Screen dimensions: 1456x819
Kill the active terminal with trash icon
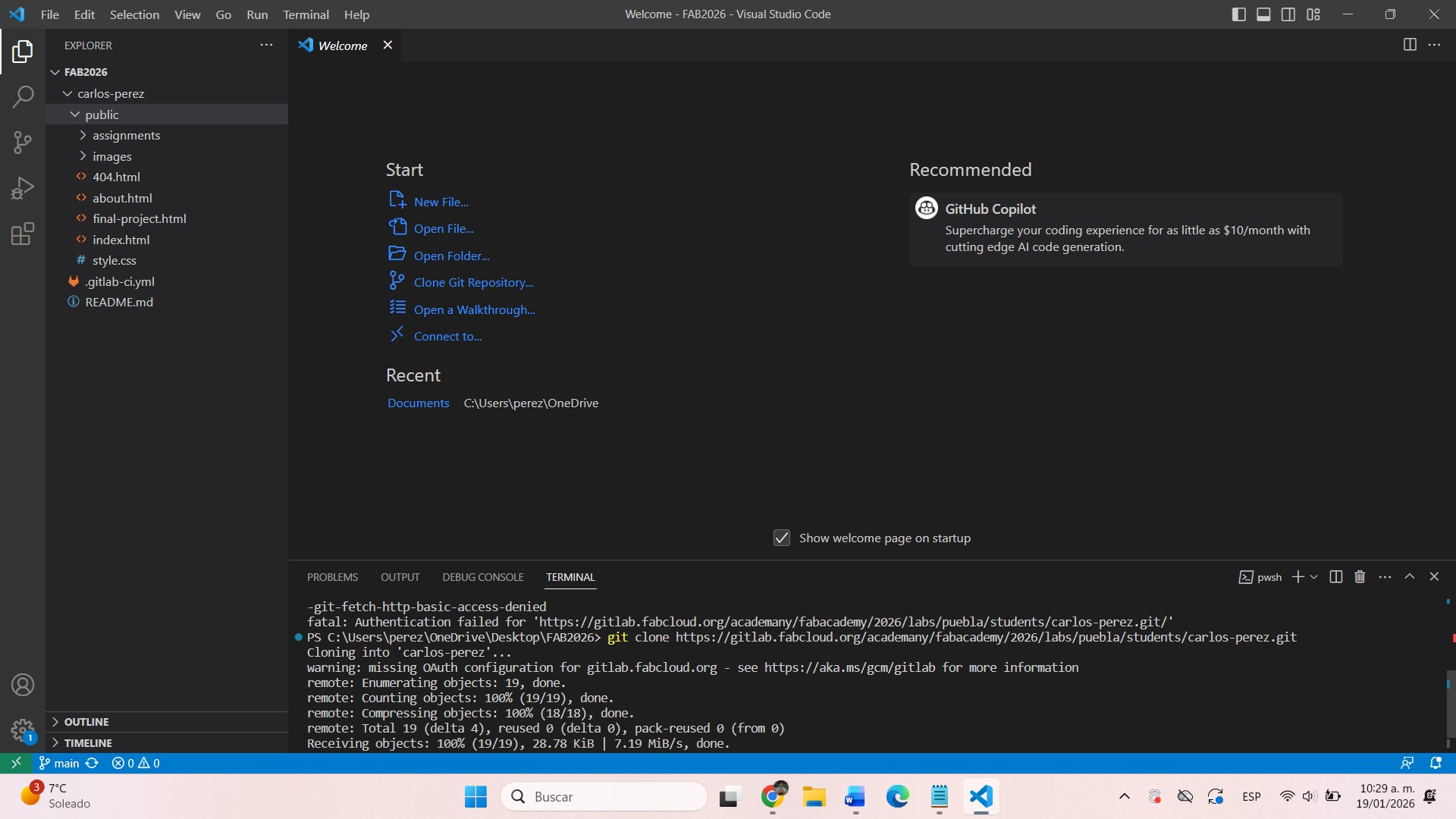point(1358,576)
